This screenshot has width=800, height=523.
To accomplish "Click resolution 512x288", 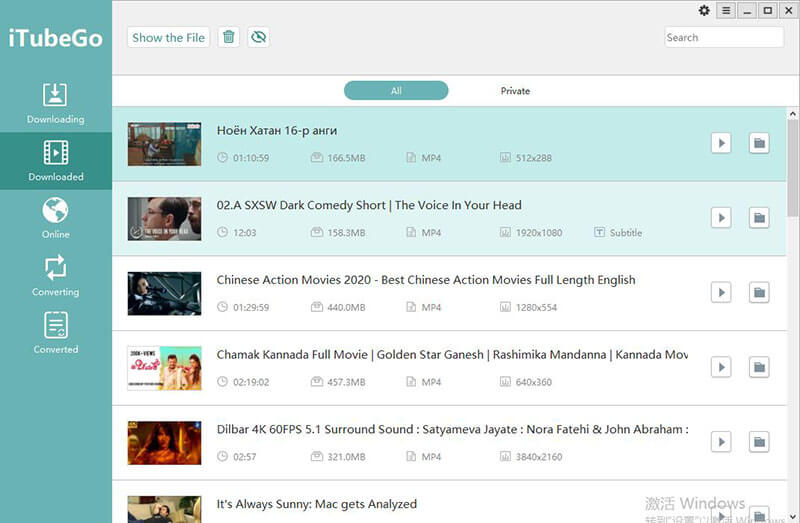I will 533,158.
